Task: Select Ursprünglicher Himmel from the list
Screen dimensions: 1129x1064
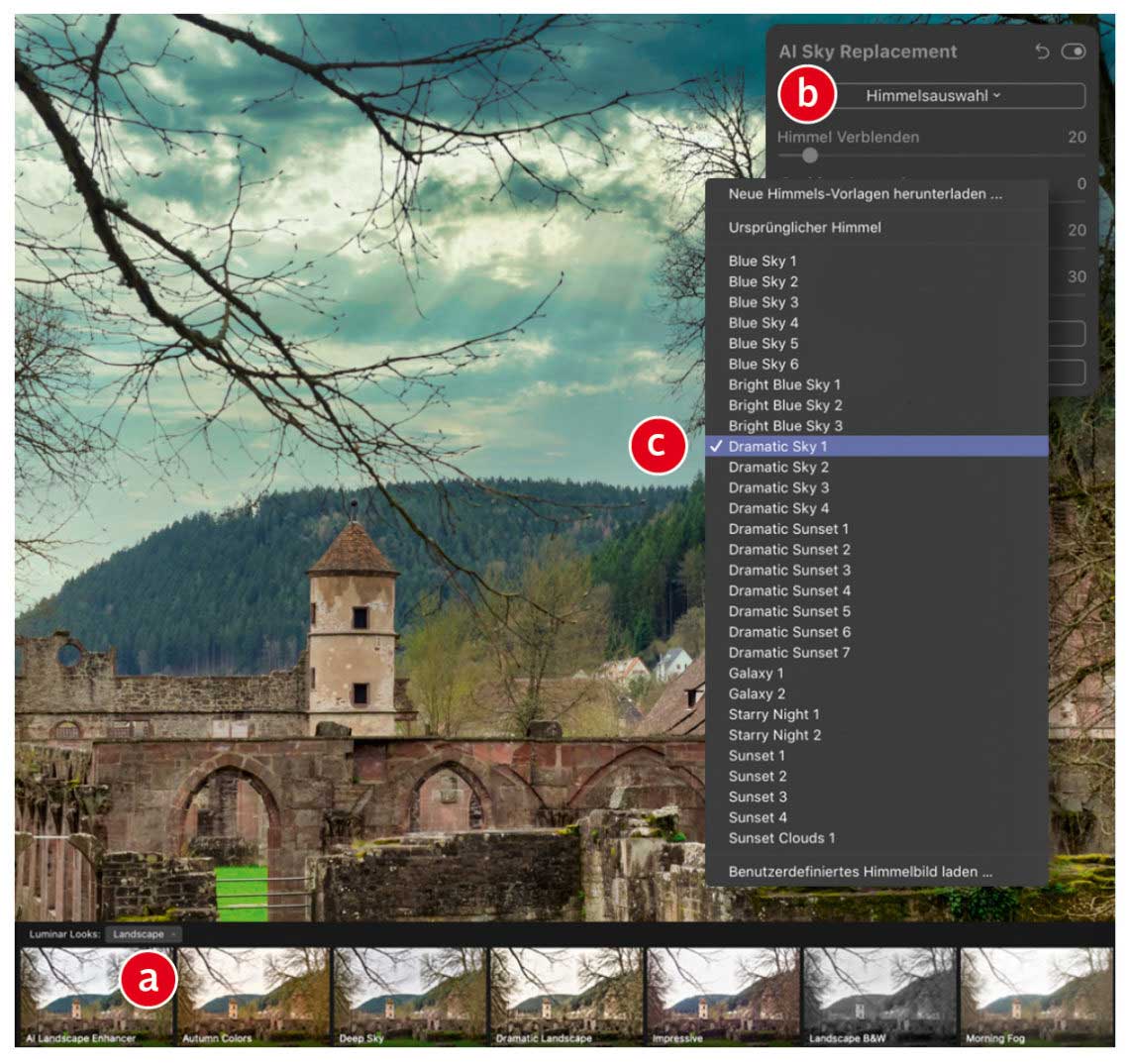Action: pos(804,228)
